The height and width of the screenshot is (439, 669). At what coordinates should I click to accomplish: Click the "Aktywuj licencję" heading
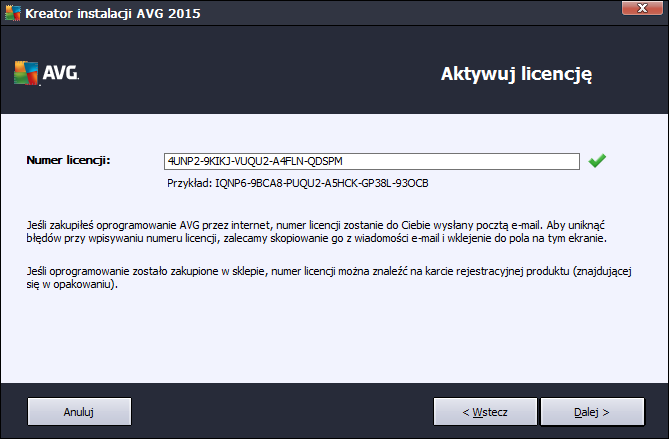(516, 74)
